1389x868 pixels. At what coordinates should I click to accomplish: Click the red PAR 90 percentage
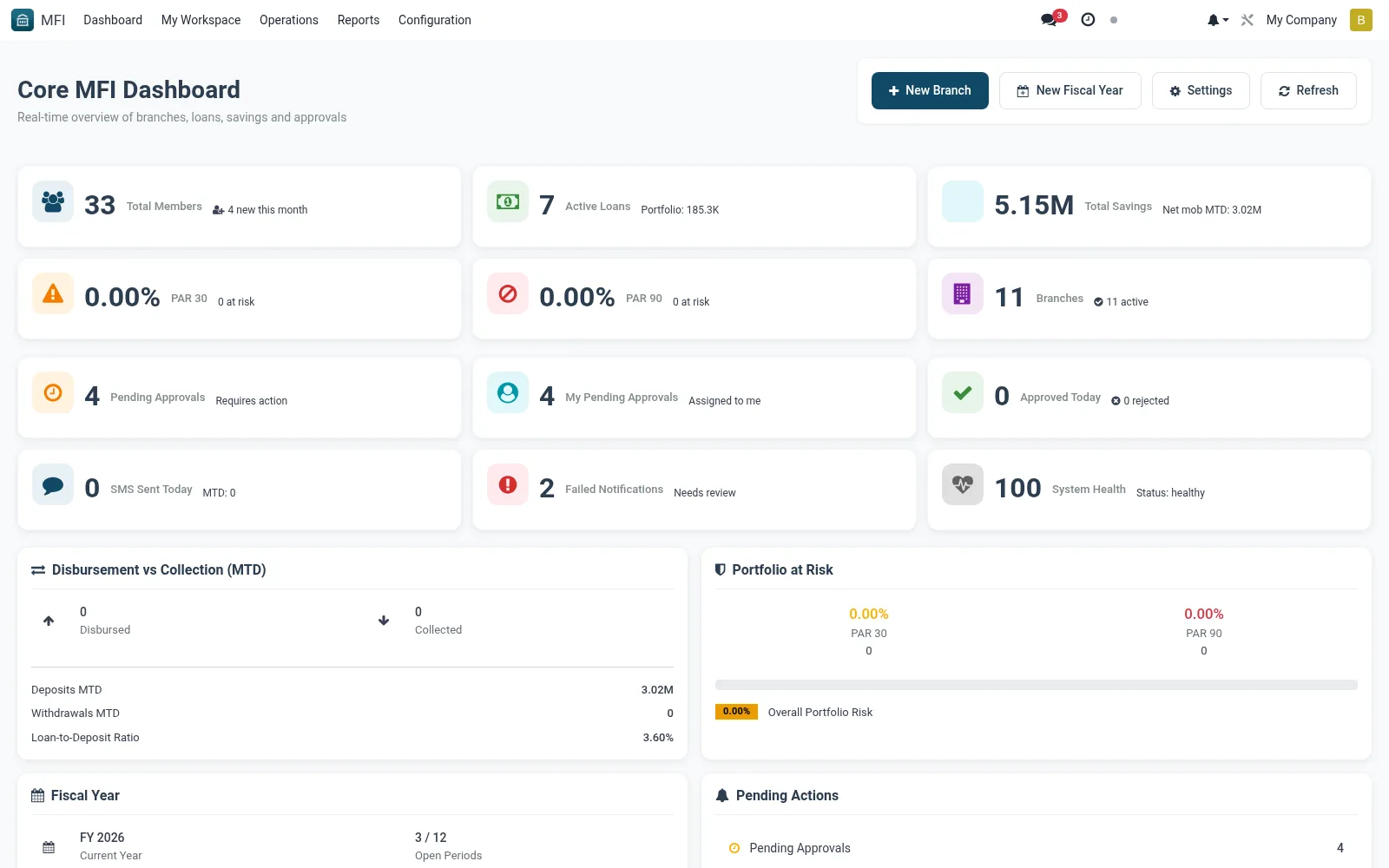[1204, 614]
